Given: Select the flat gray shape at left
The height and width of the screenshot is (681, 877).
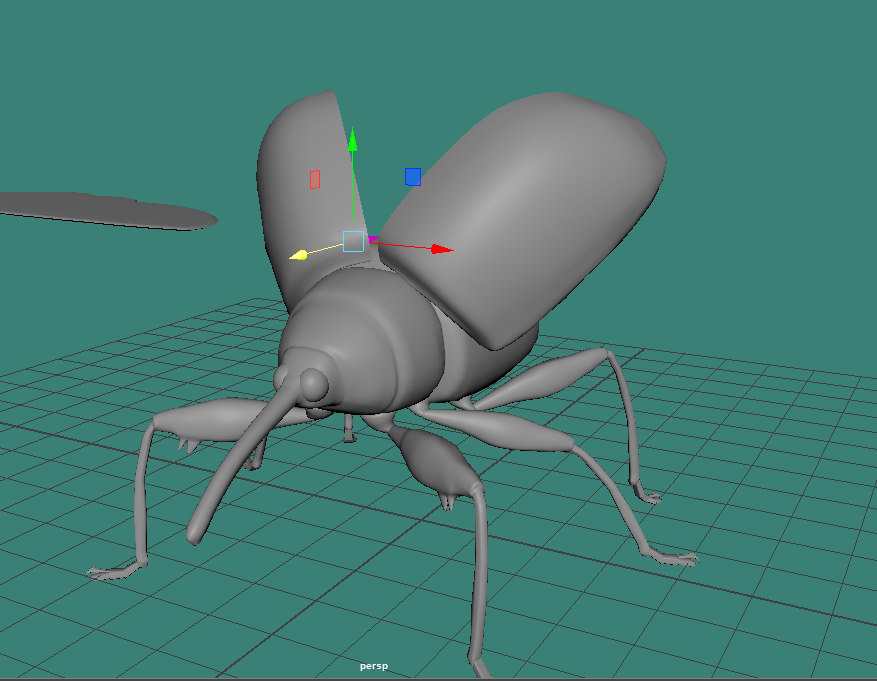Looking at the screenshot, I should [110, 209].
